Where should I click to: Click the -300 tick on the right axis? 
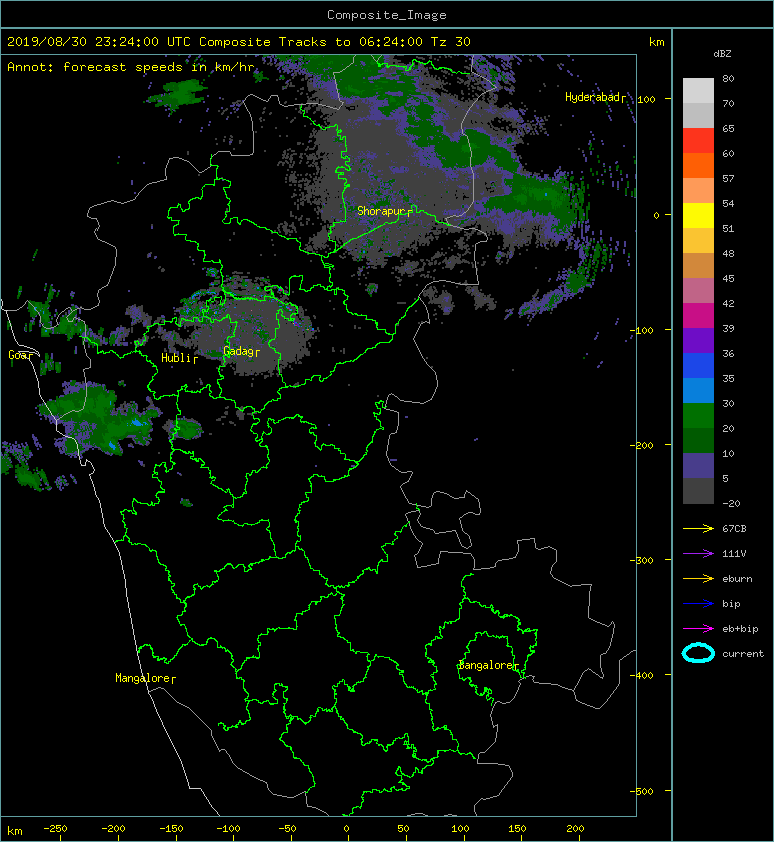pos(642,560)
